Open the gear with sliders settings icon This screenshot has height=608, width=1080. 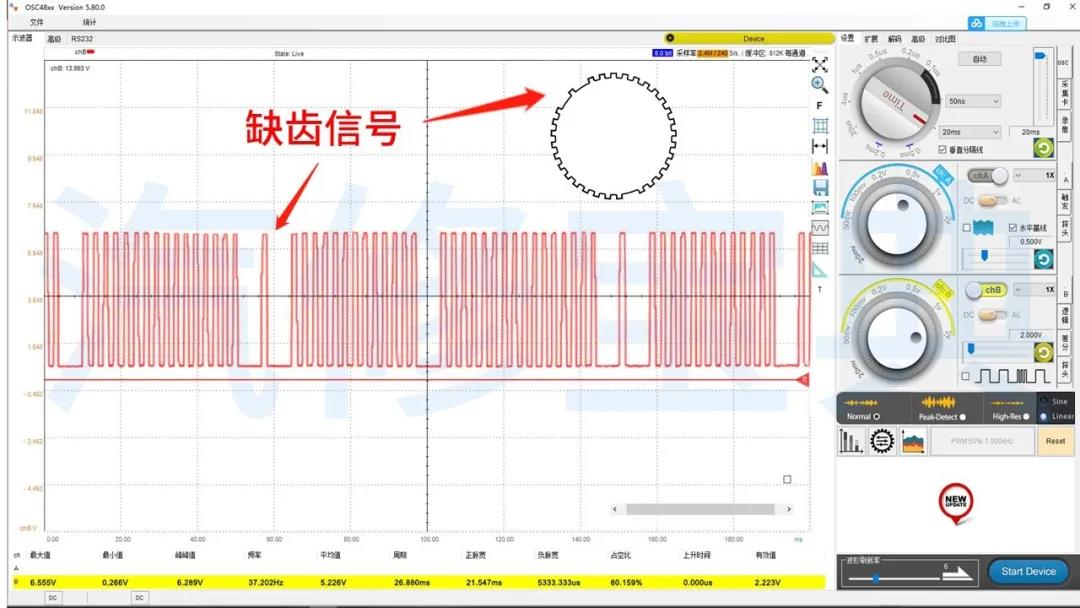pyautogui.click(x=882, y=441)
